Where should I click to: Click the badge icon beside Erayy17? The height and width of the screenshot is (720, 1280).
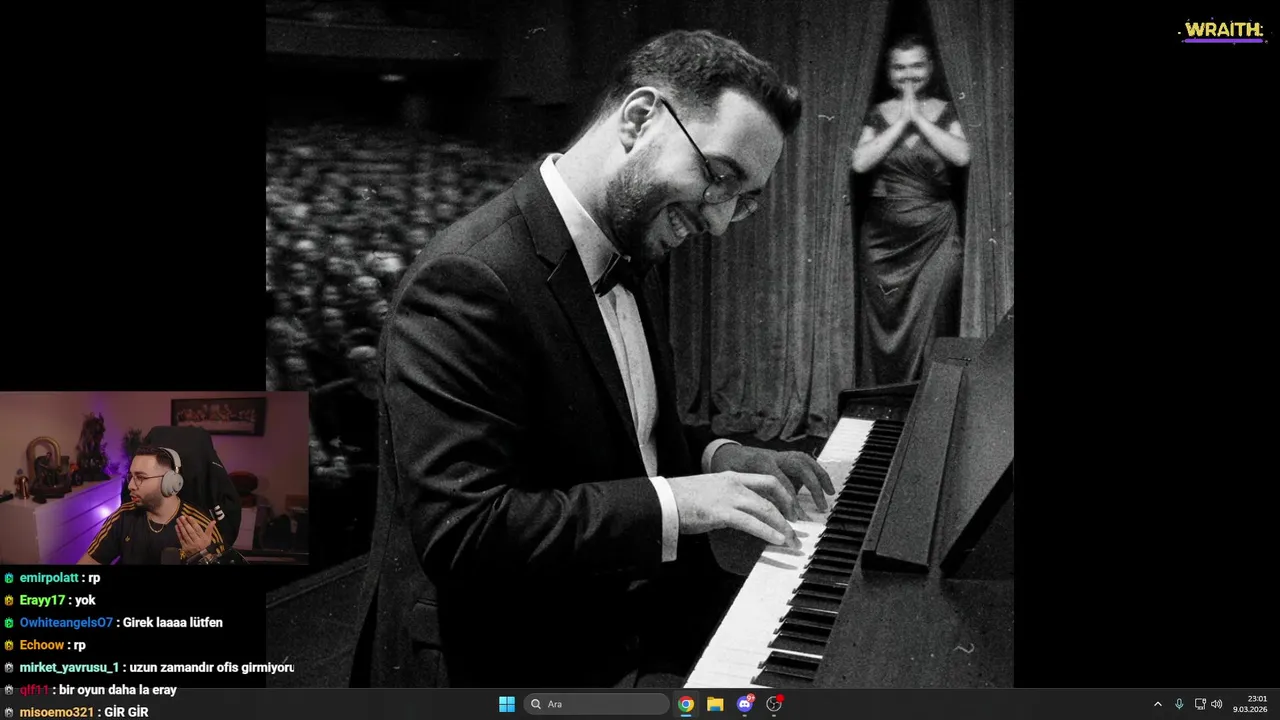[9, 600]
